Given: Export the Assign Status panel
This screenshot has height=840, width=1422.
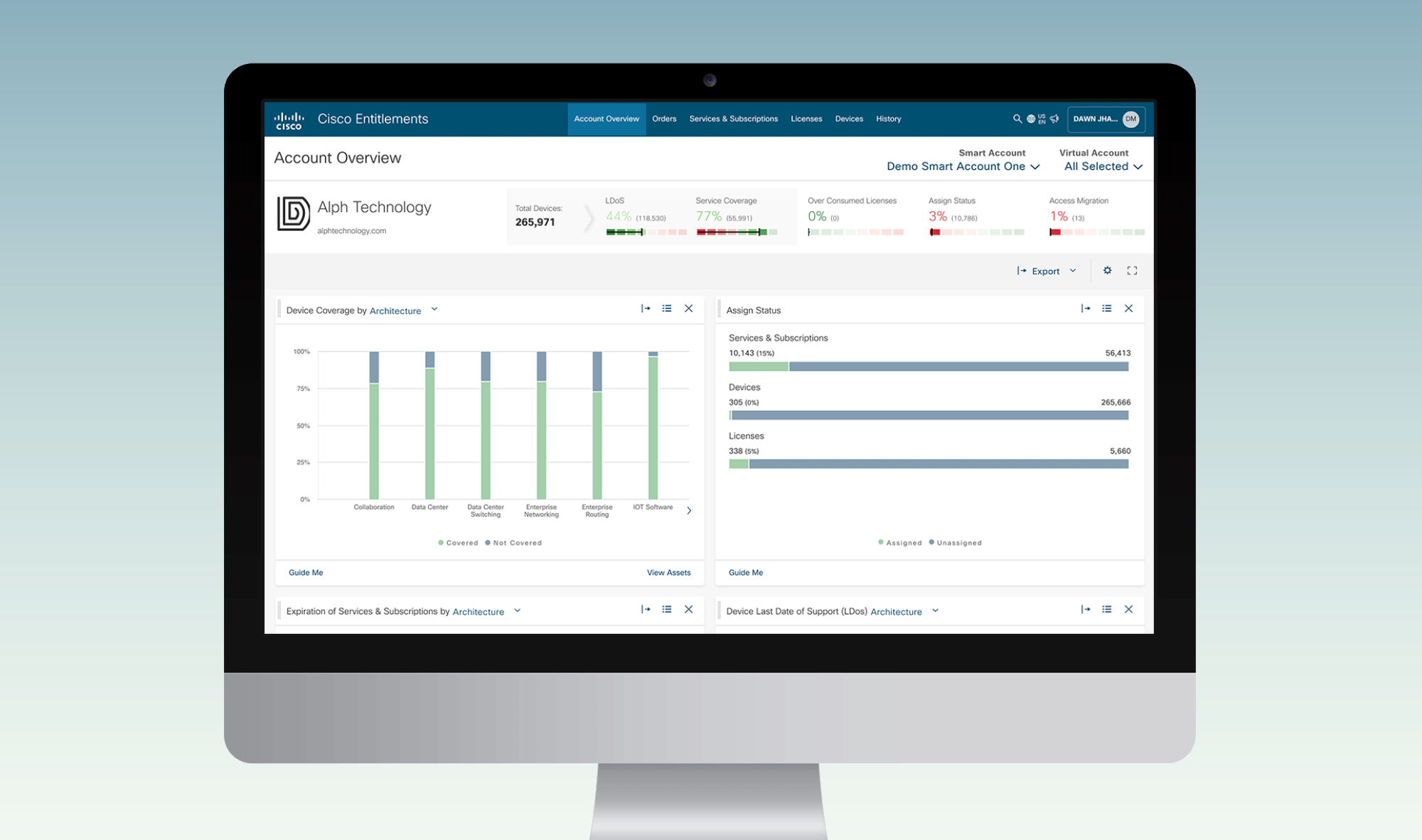Looking at the screenshot, I should pyautogui.click(x=1086, y=308).
